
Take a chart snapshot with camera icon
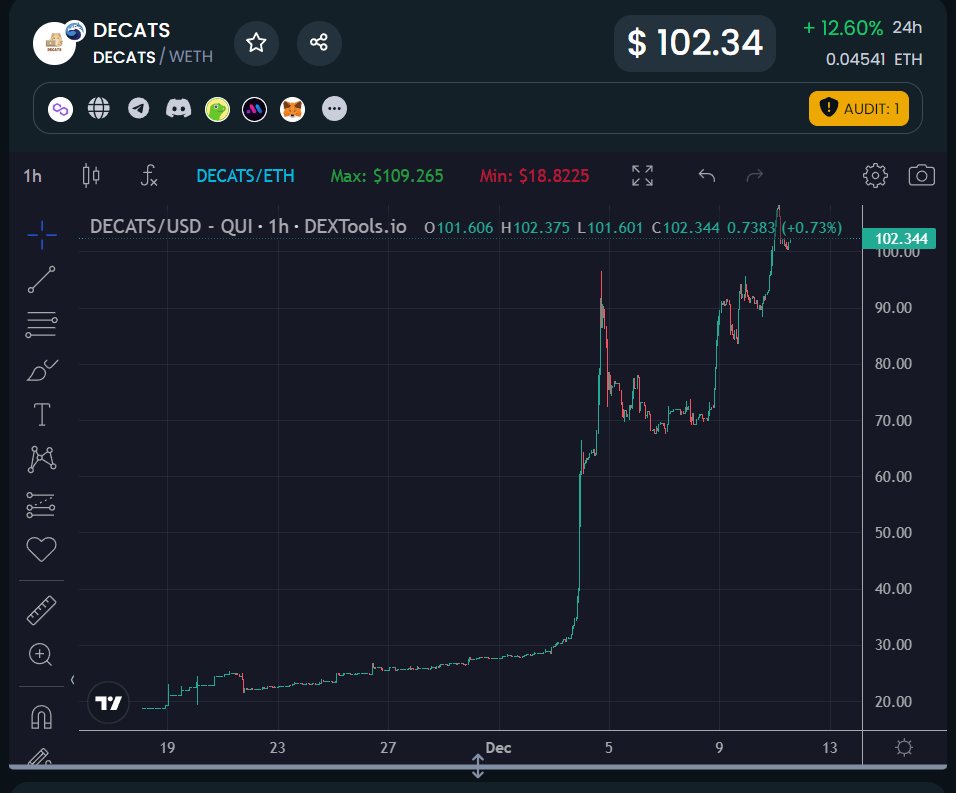tap(921, 176)
